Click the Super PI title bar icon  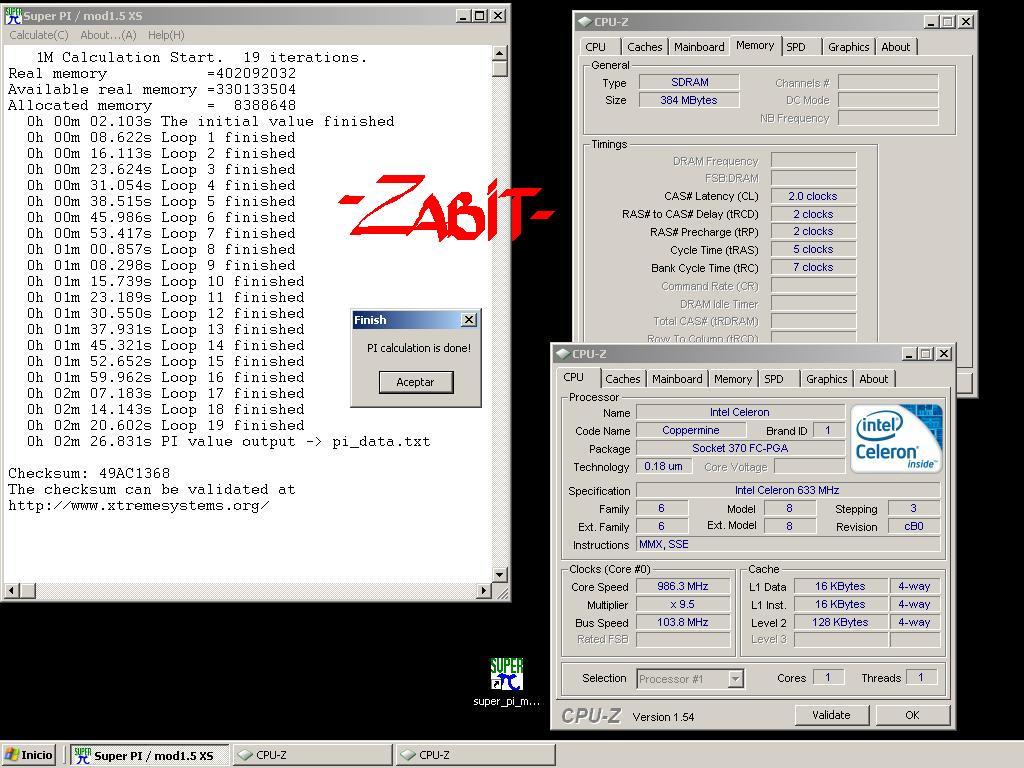point(13,16)
